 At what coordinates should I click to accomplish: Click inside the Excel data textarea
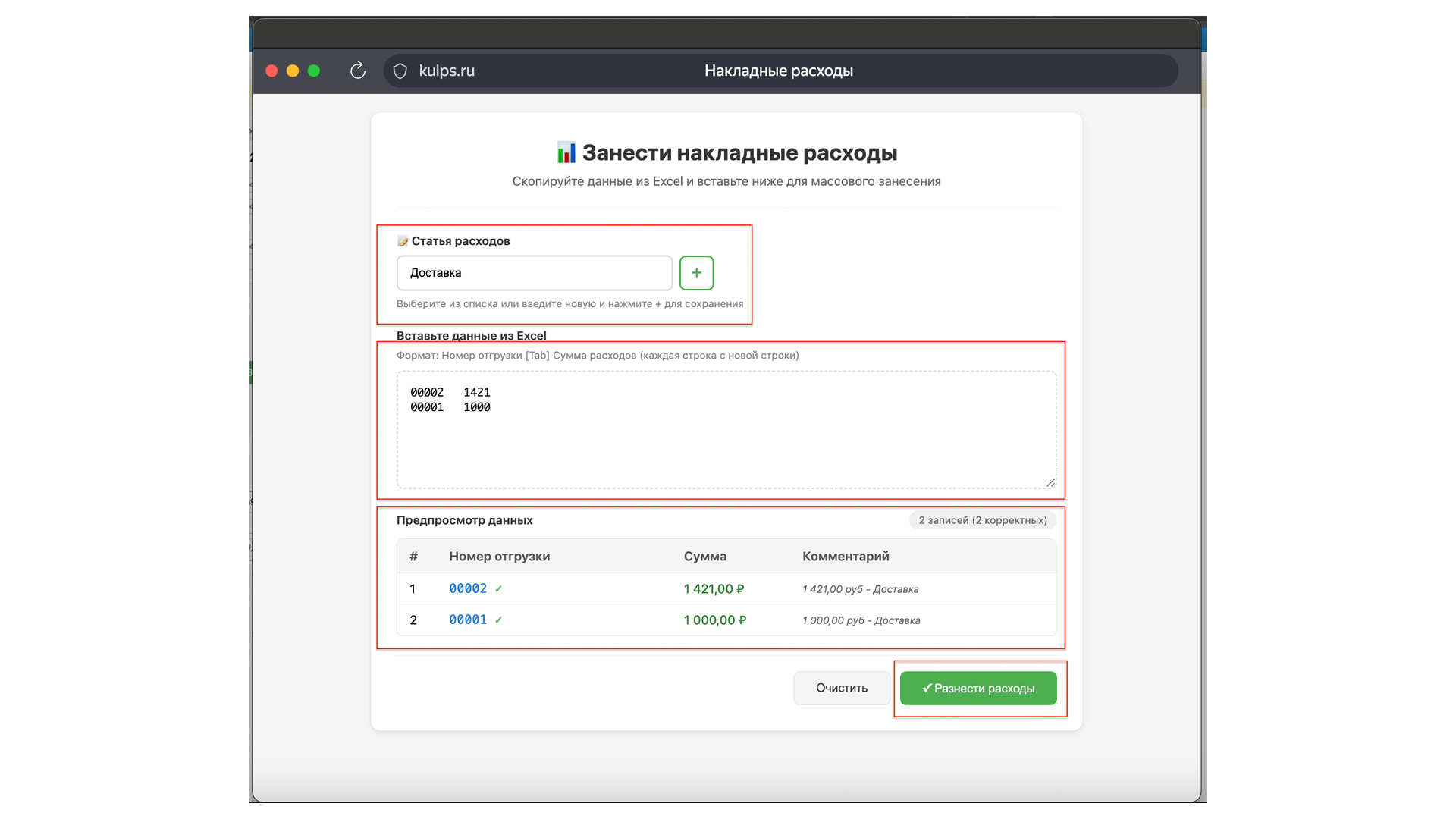click(726, 440)
